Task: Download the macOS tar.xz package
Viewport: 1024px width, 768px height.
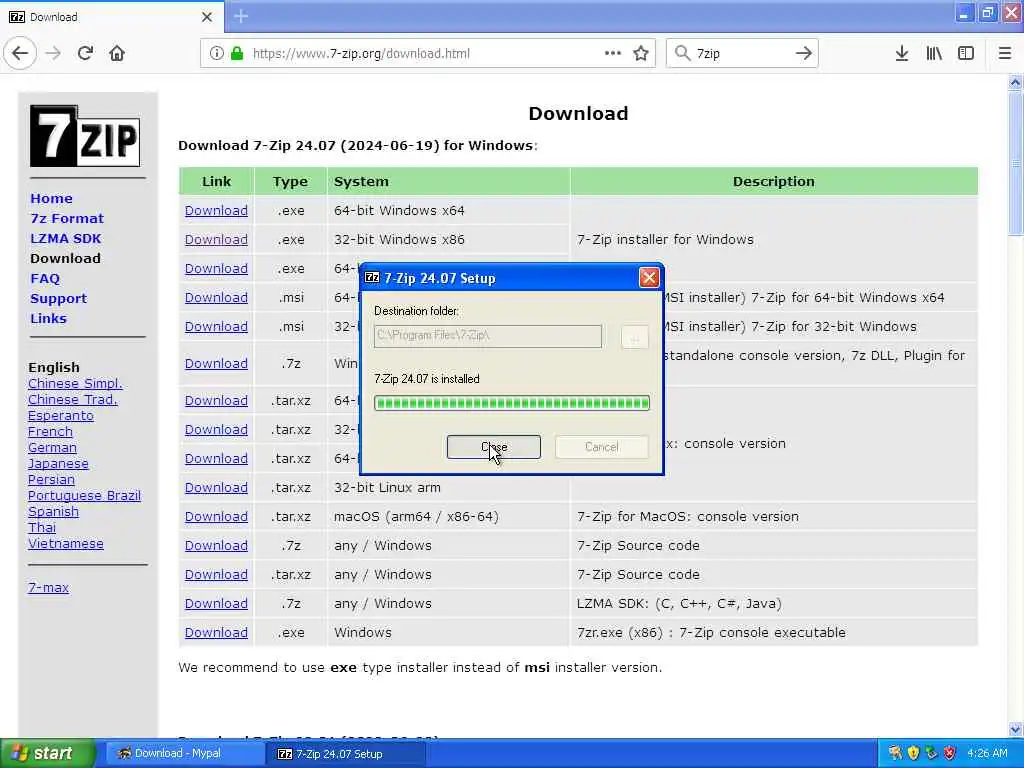Action: click(x=216, y=517)
